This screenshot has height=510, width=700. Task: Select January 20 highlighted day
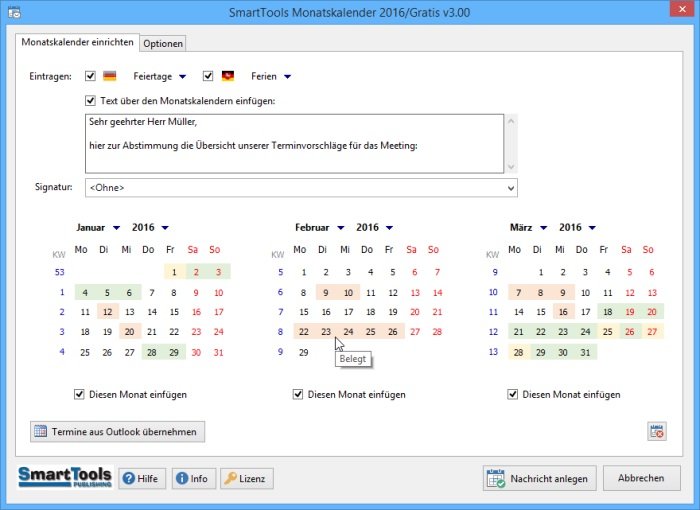pos(130,332)
